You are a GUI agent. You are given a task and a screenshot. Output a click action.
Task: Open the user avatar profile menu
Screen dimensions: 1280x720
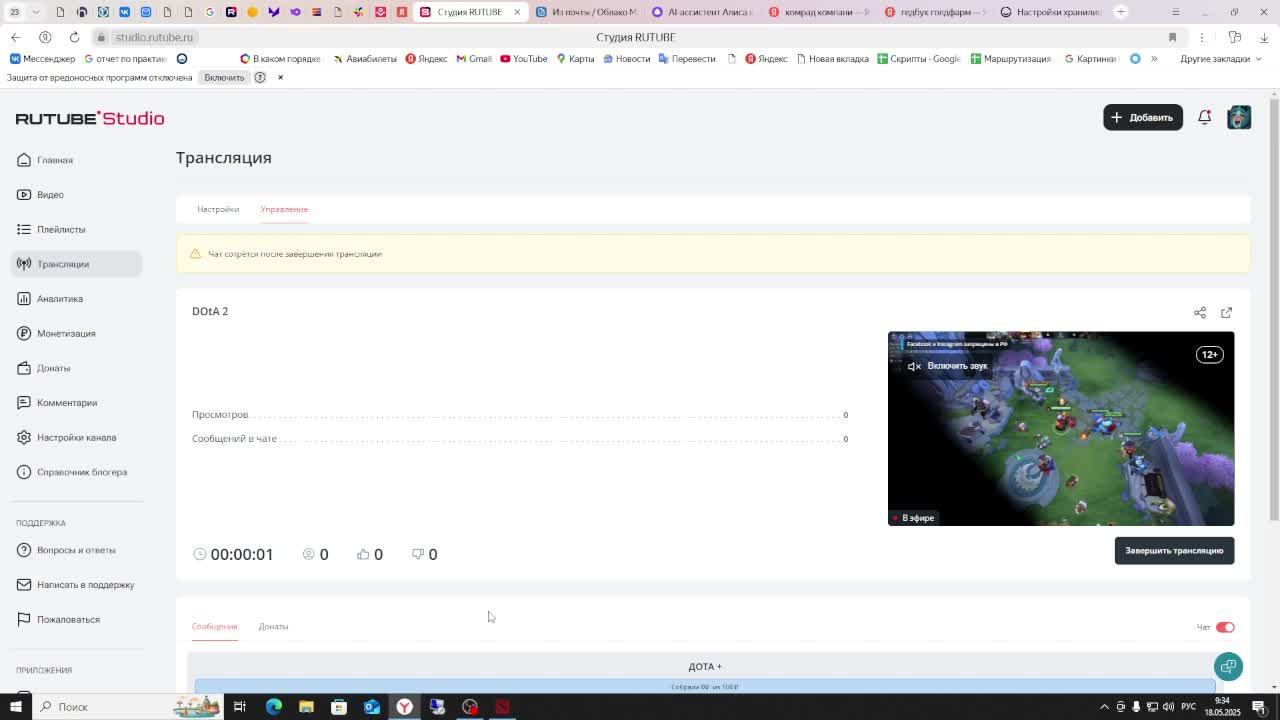point(1239,117)
